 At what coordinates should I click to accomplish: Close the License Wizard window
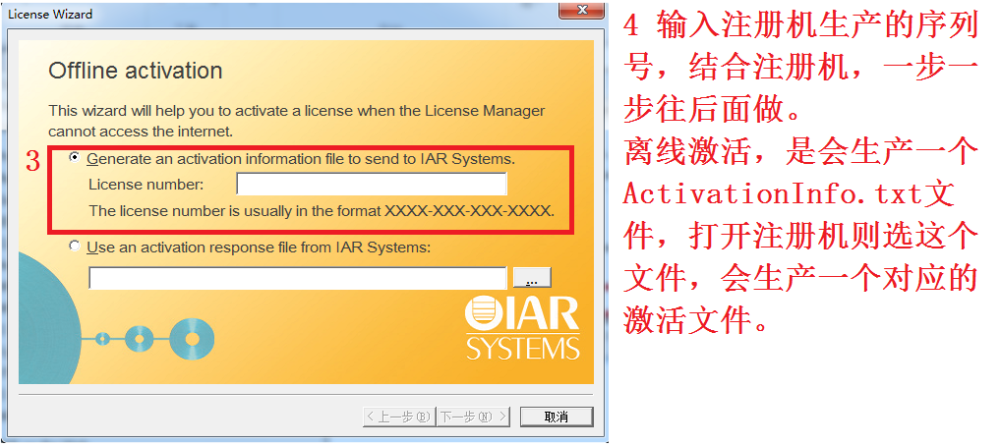[x=581, y=10]
